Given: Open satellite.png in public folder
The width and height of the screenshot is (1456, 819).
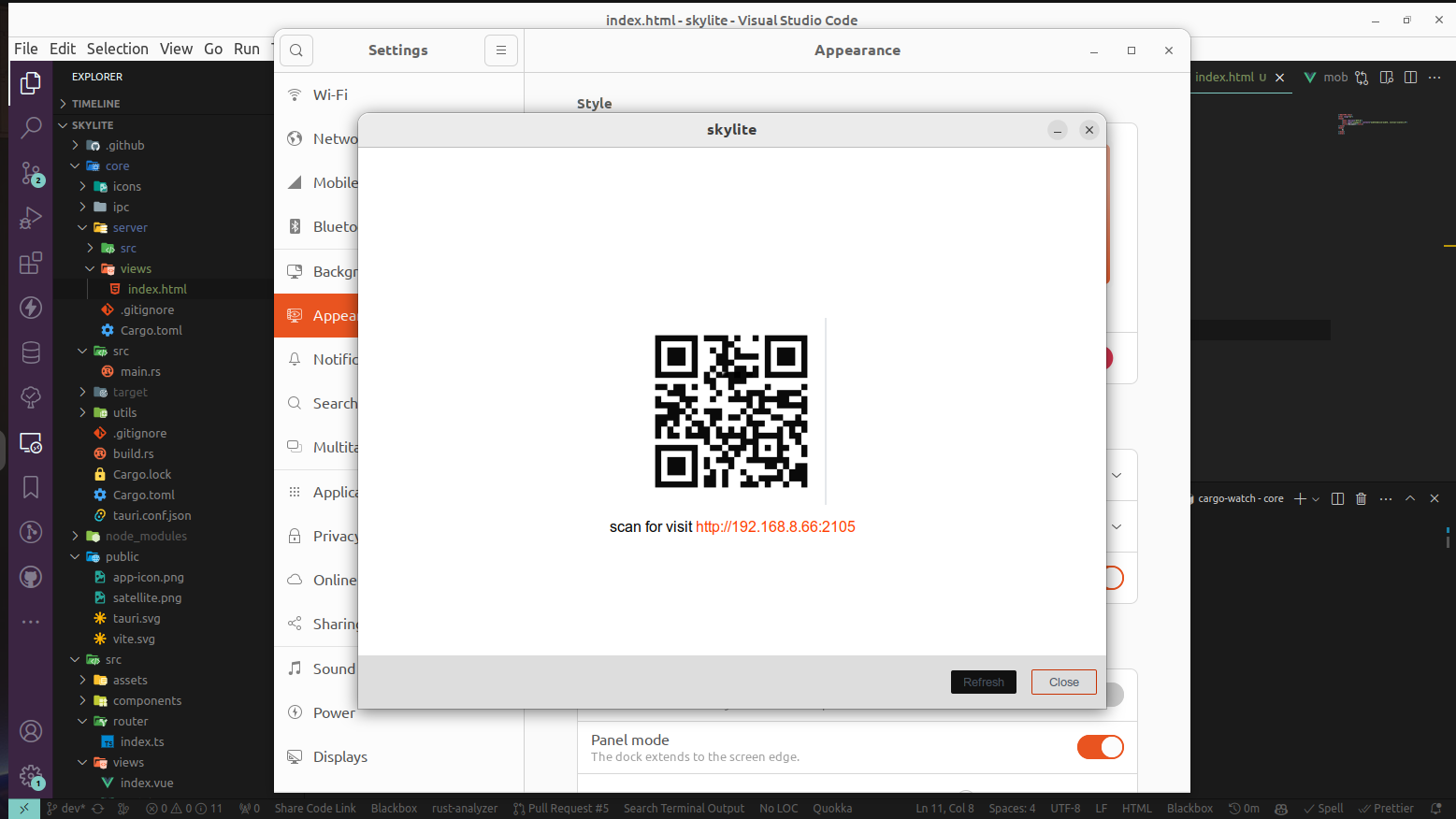Looking at the screenshot, I should tap(147, 598).
